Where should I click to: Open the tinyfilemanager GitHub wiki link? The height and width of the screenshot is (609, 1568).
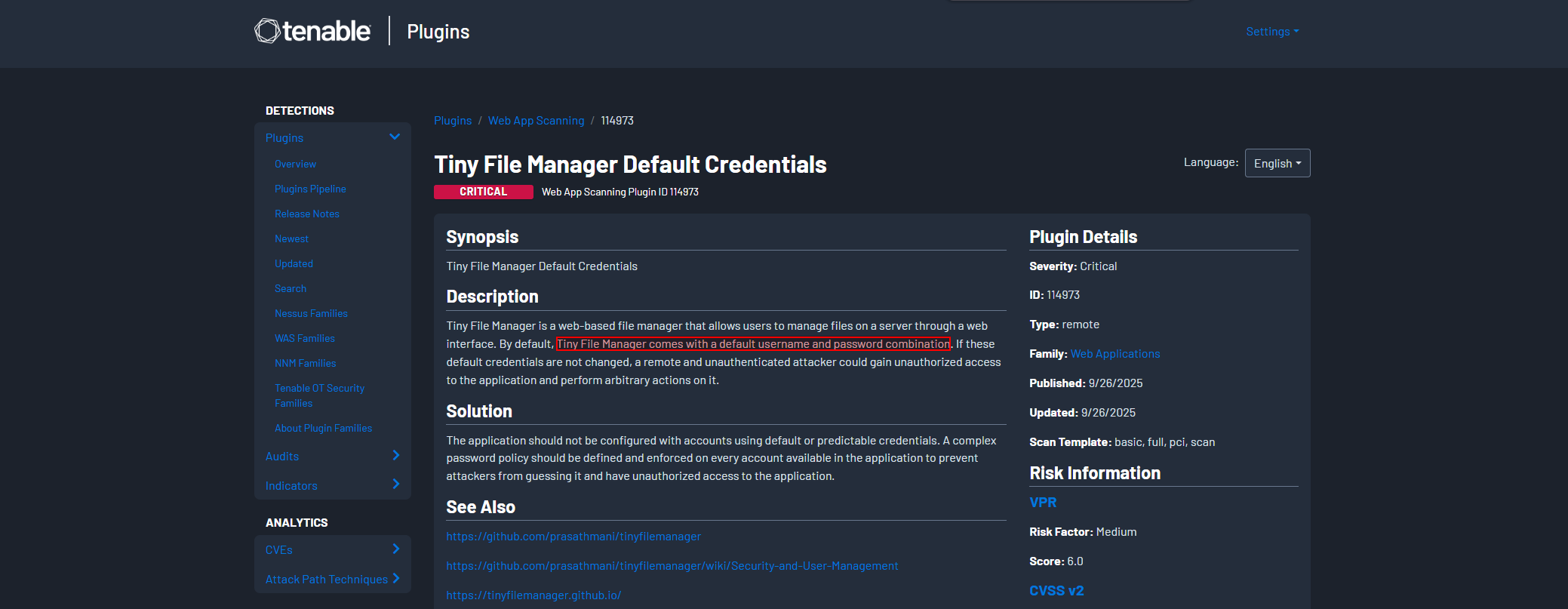672,566
